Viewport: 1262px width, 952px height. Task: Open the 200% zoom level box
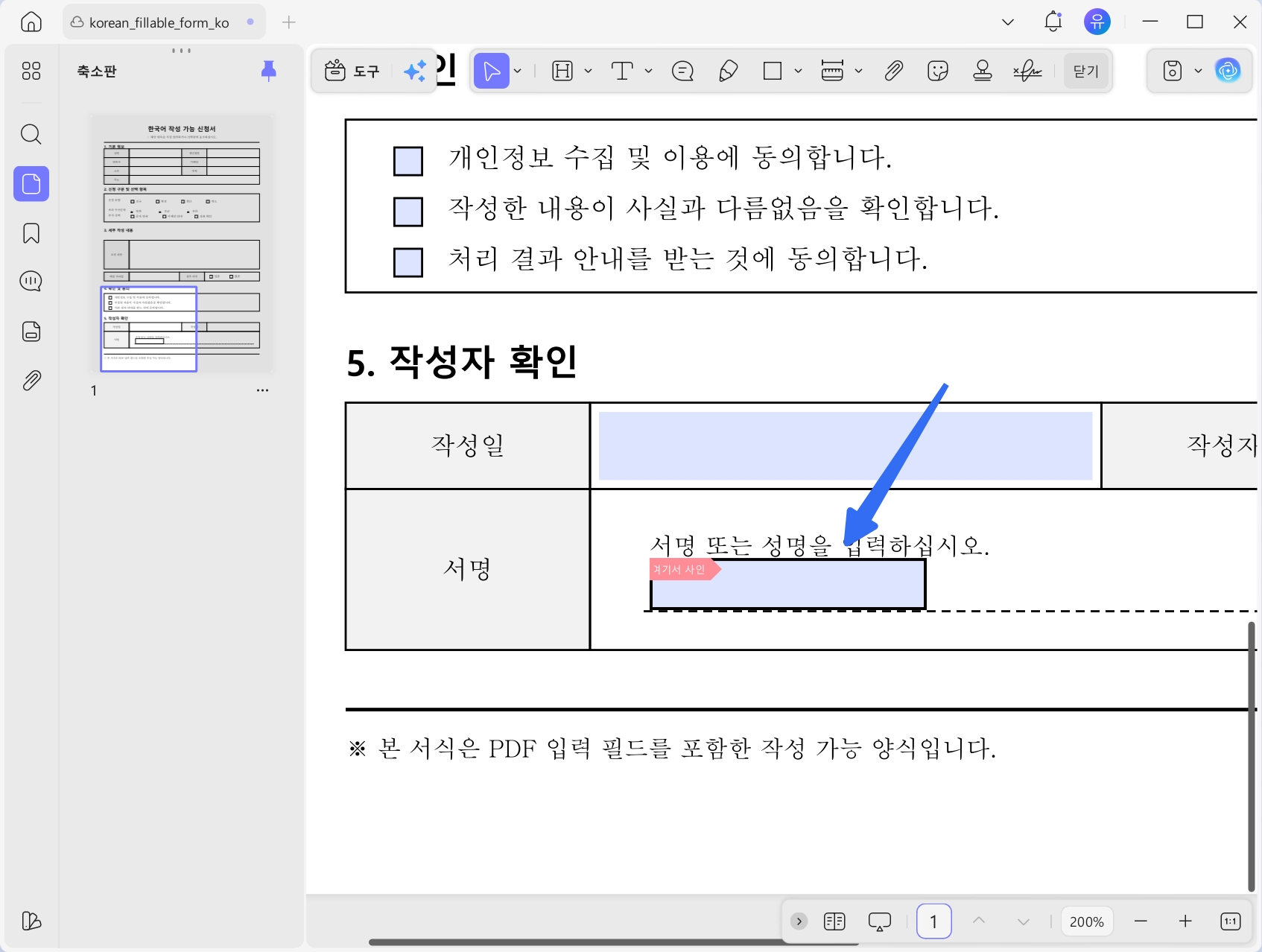pyautogui.click(x=1086, y=921)
